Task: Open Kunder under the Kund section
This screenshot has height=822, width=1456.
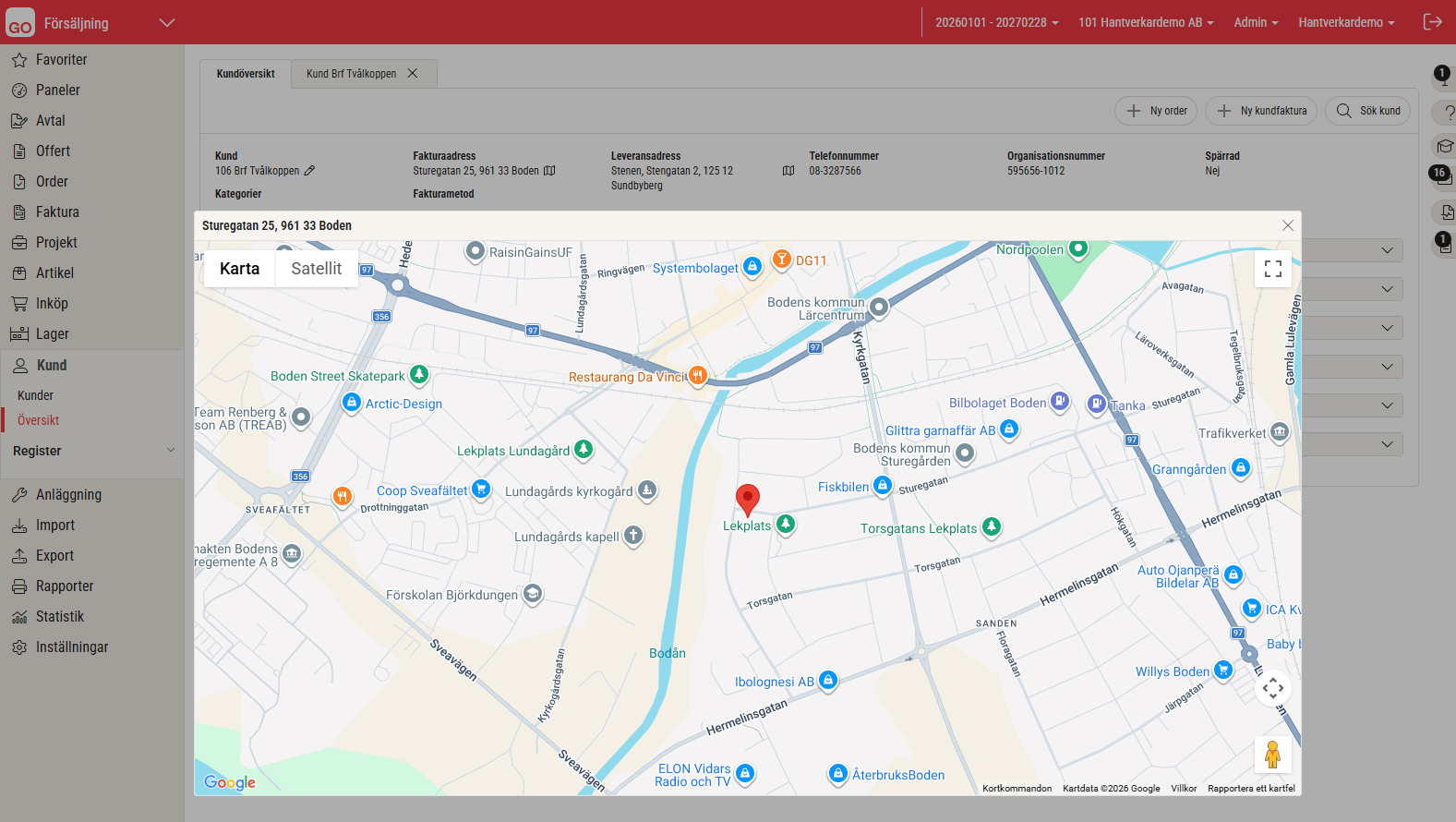Action: click(x=36, y=395)
